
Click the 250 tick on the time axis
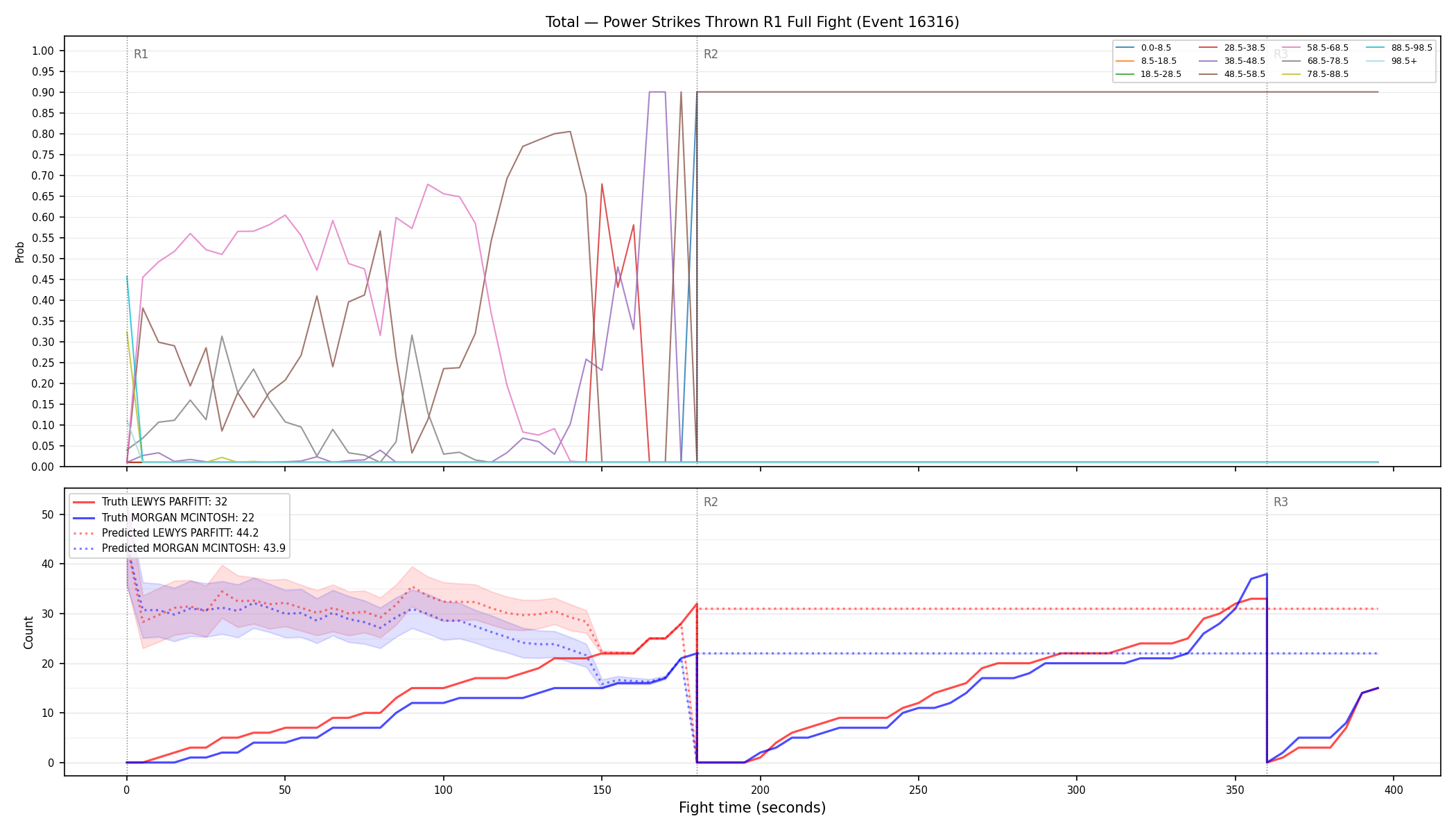918,790
